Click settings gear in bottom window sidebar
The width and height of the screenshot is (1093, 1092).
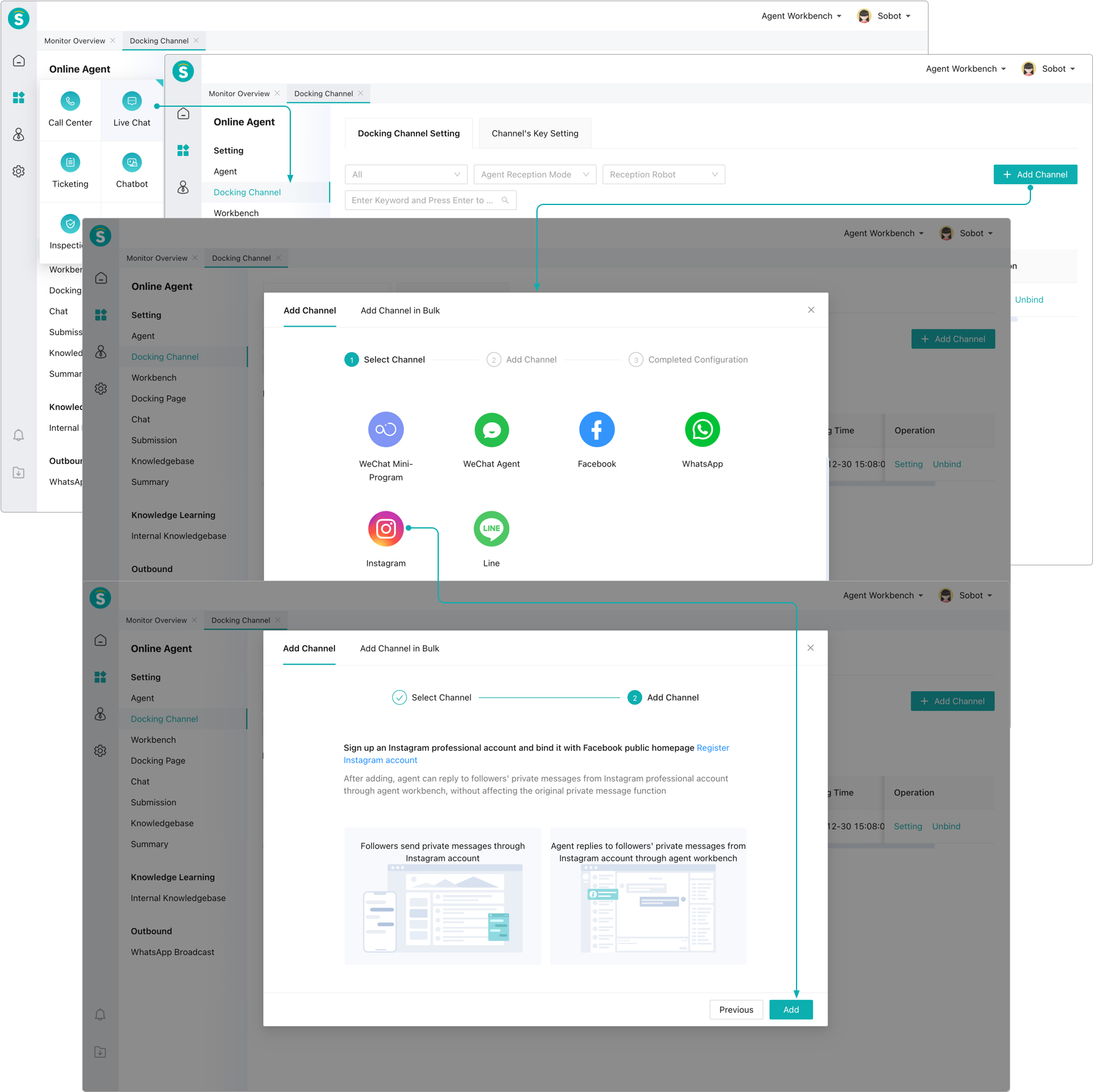coord(101,751)
